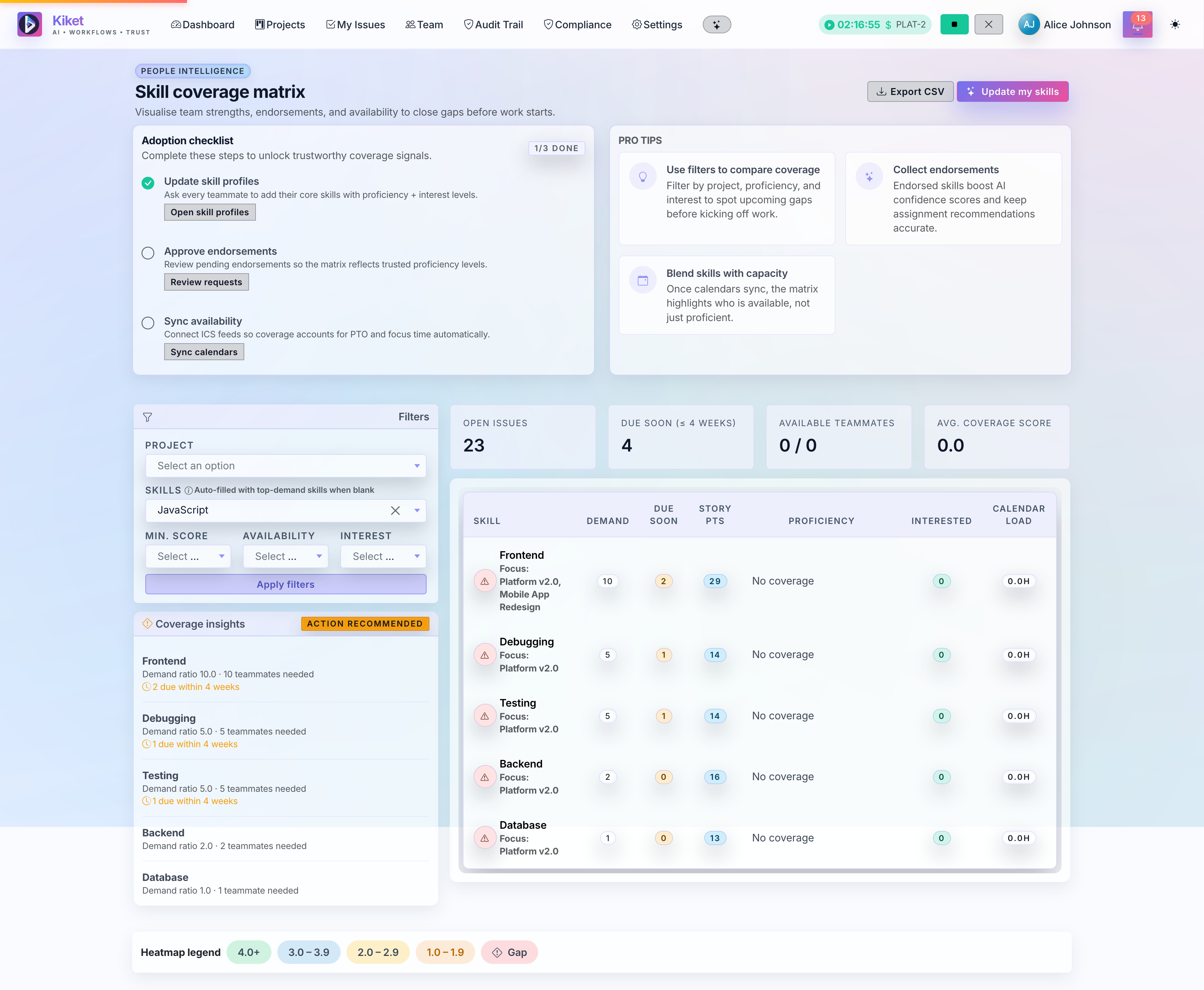This screenshot has width=1204, height=990.
Task: Remove the JavaScript skill with the X
Action: [395, 510]
